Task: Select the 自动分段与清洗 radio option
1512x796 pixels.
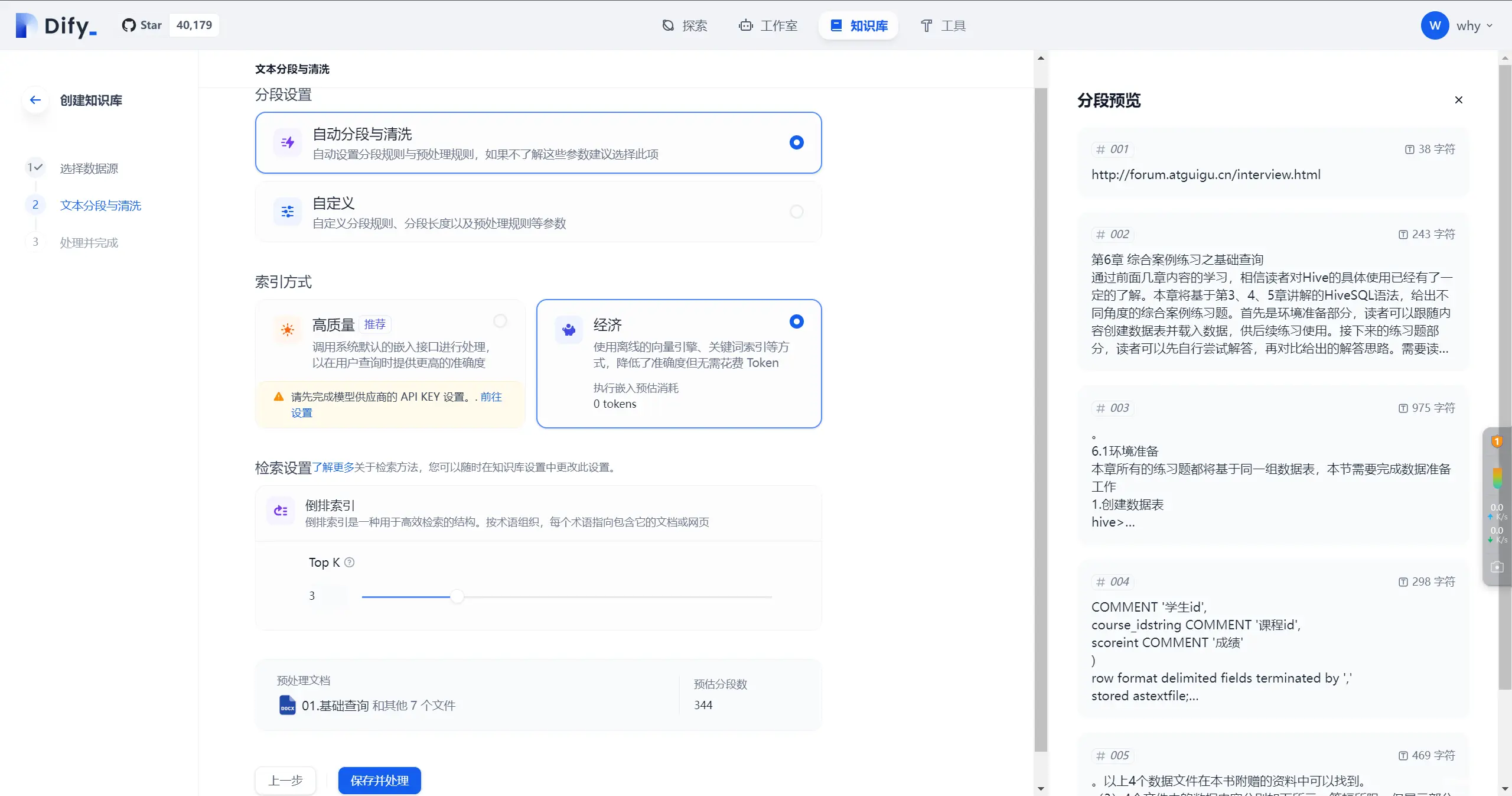Action: pos(796,142)
